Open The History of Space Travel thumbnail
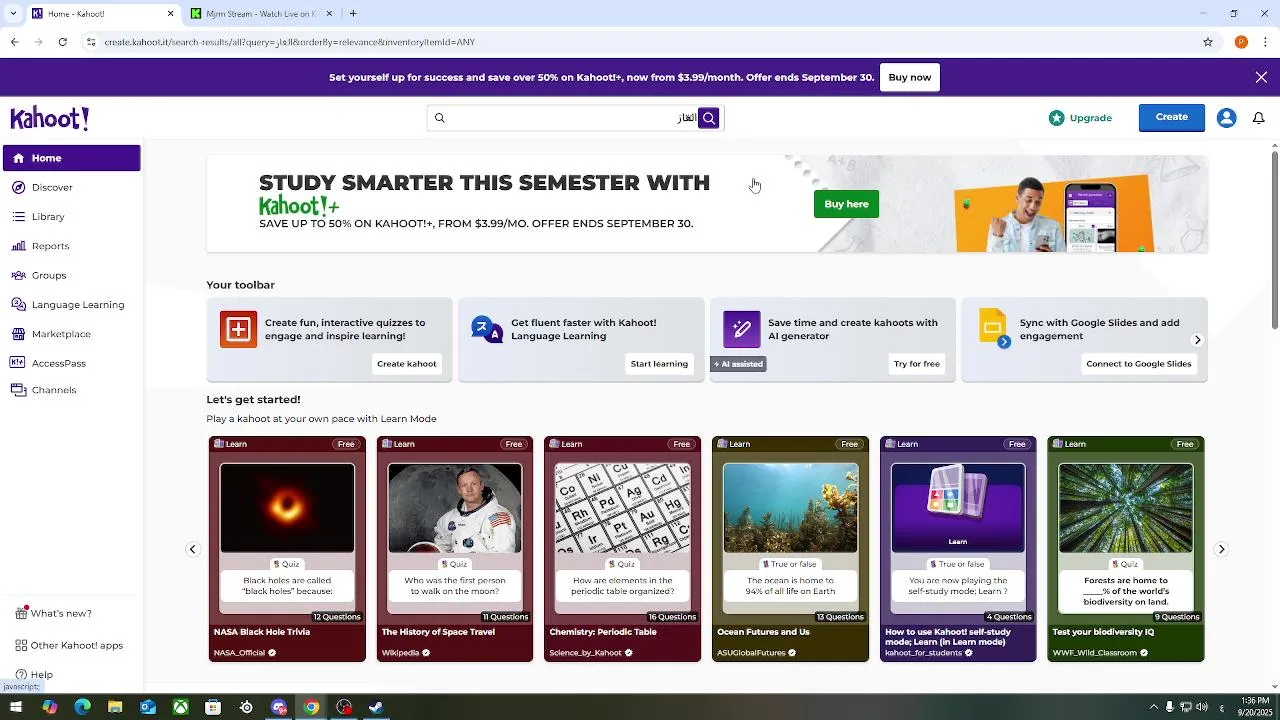This screenshot has width=1280, height=720. tap(455, 508)
